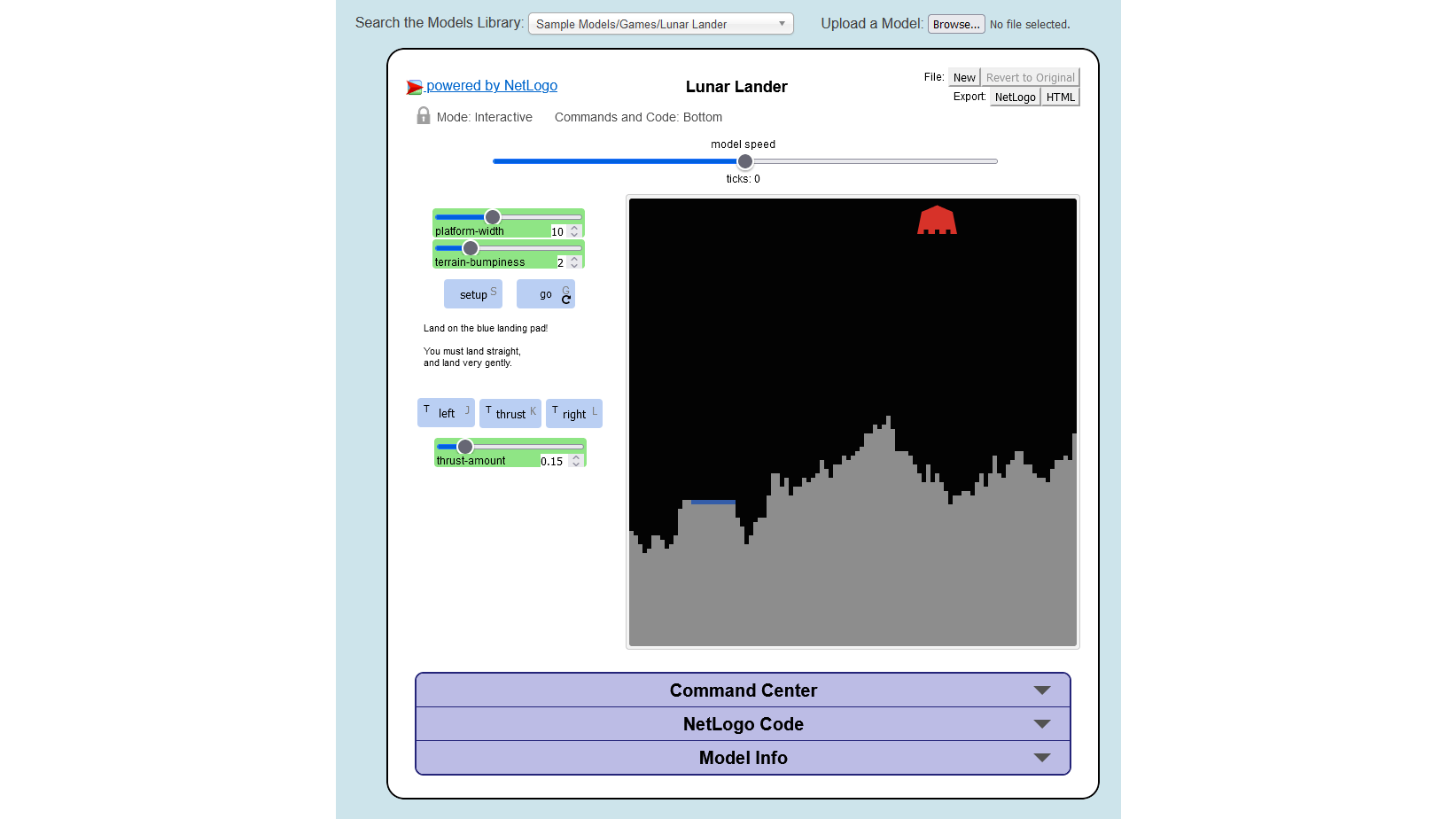Click the New file button
Viewport: 1456px width, 819px height.
tap(964, 78)
